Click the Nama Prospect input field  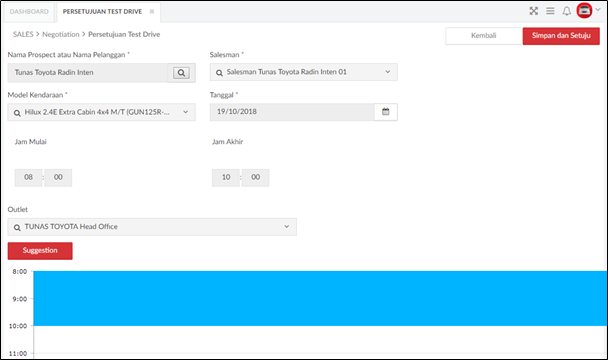click(88, 73)
